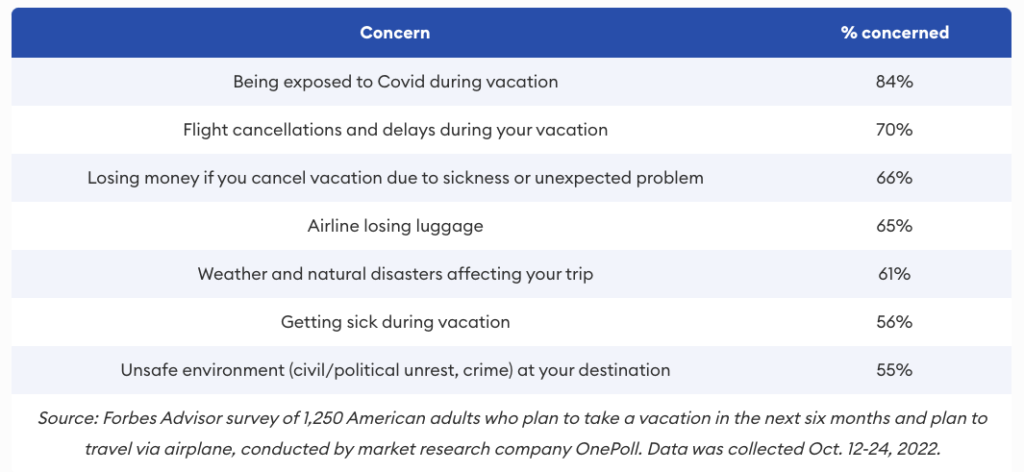Click the 84% value cell

coord(894,82)
